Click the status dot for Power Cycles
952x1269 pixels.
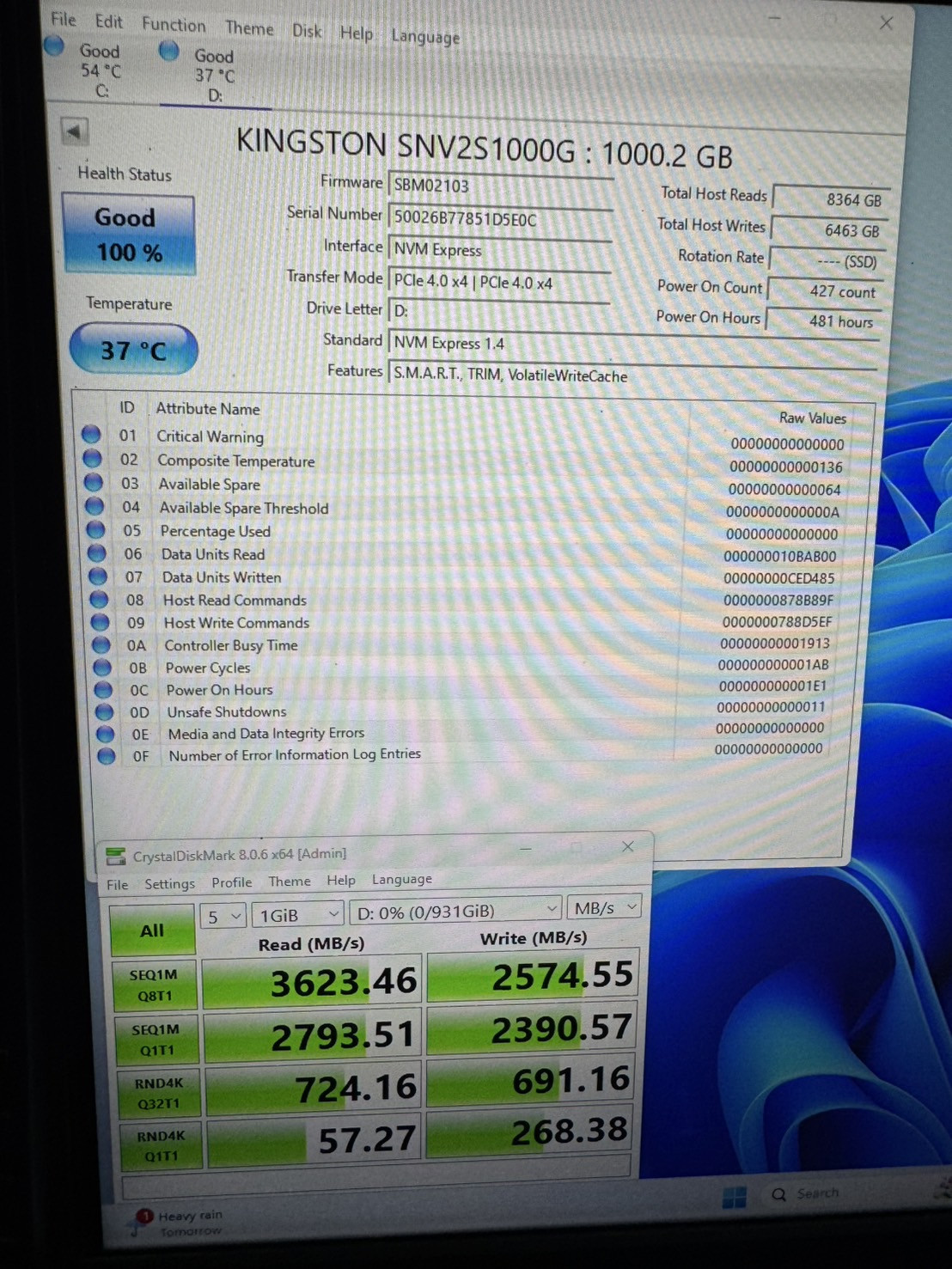102,667
